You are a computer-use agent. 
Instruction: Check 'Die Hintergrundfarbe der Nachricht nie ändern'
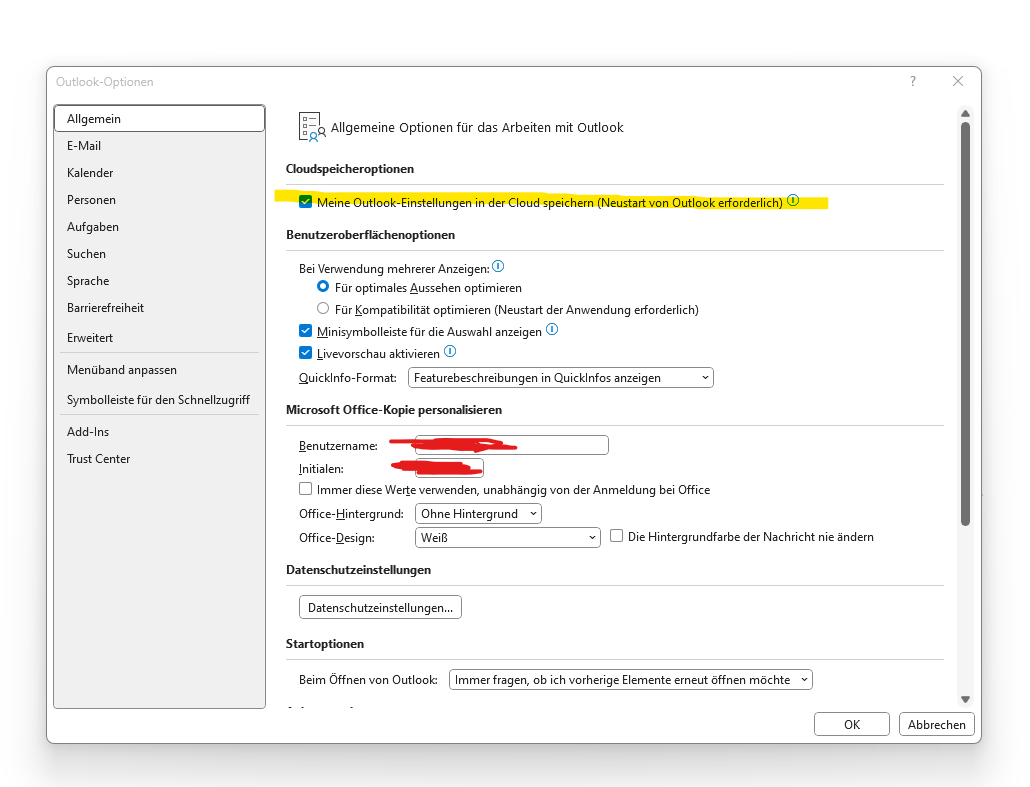616,536
